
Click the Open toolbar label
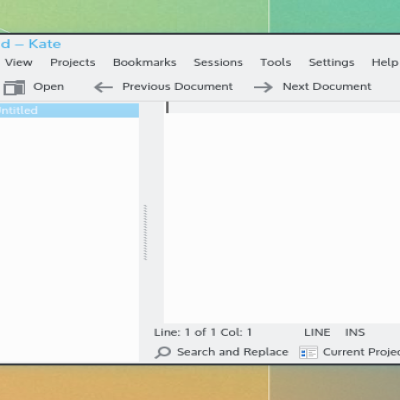(x=48, y=87)
